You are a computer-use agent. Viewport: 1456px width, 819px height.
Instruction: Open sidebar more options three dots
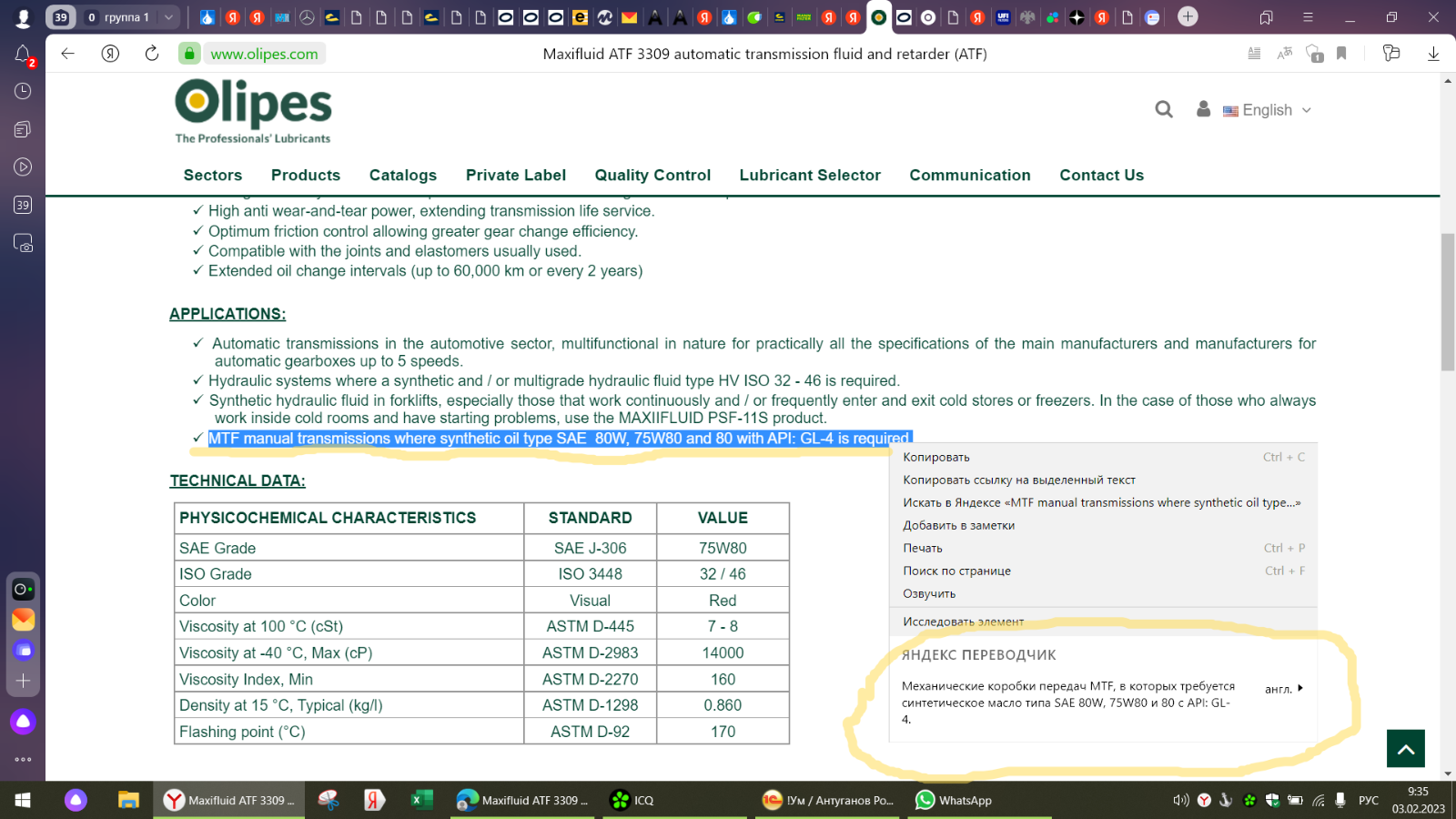pos(23,759)
